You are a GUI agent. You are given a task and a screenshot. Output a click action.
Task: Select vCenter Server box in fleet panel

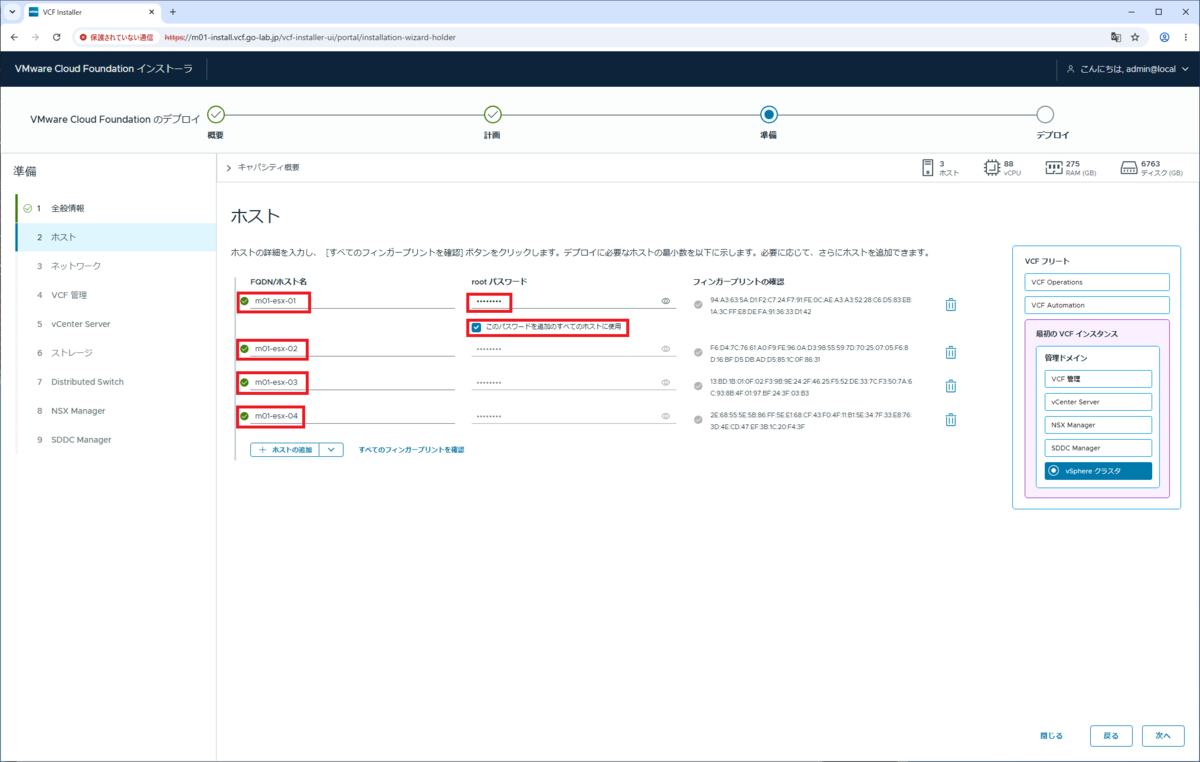point(1098,402)
